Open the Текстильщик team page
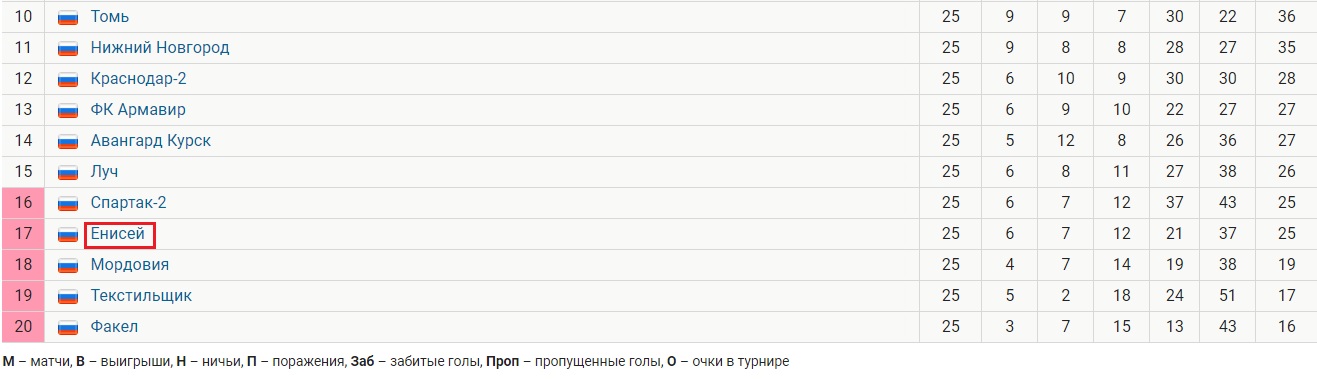 141,296
